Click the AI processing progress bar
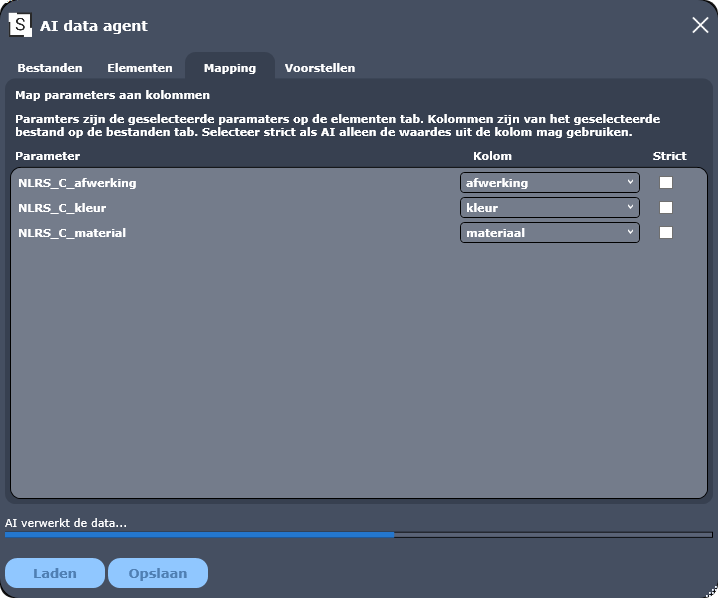Viewport: 718px width, 598px height. point(359,535)
